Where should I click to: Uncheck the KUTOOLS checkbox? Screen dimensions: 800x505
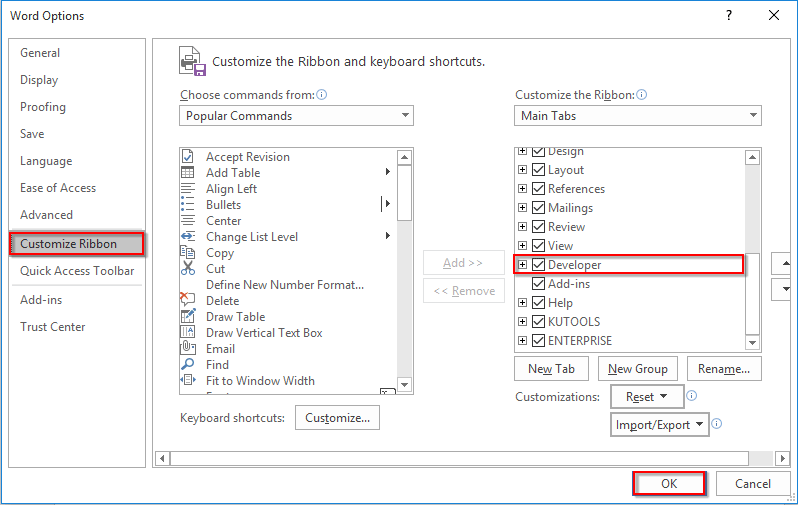[x=538, y=321]
